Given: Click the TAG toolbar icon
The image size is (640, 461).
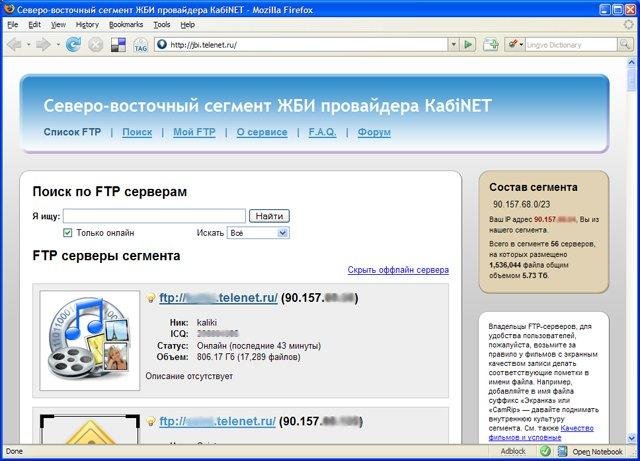Looking at the screenshot, I should tap(141, 45).
